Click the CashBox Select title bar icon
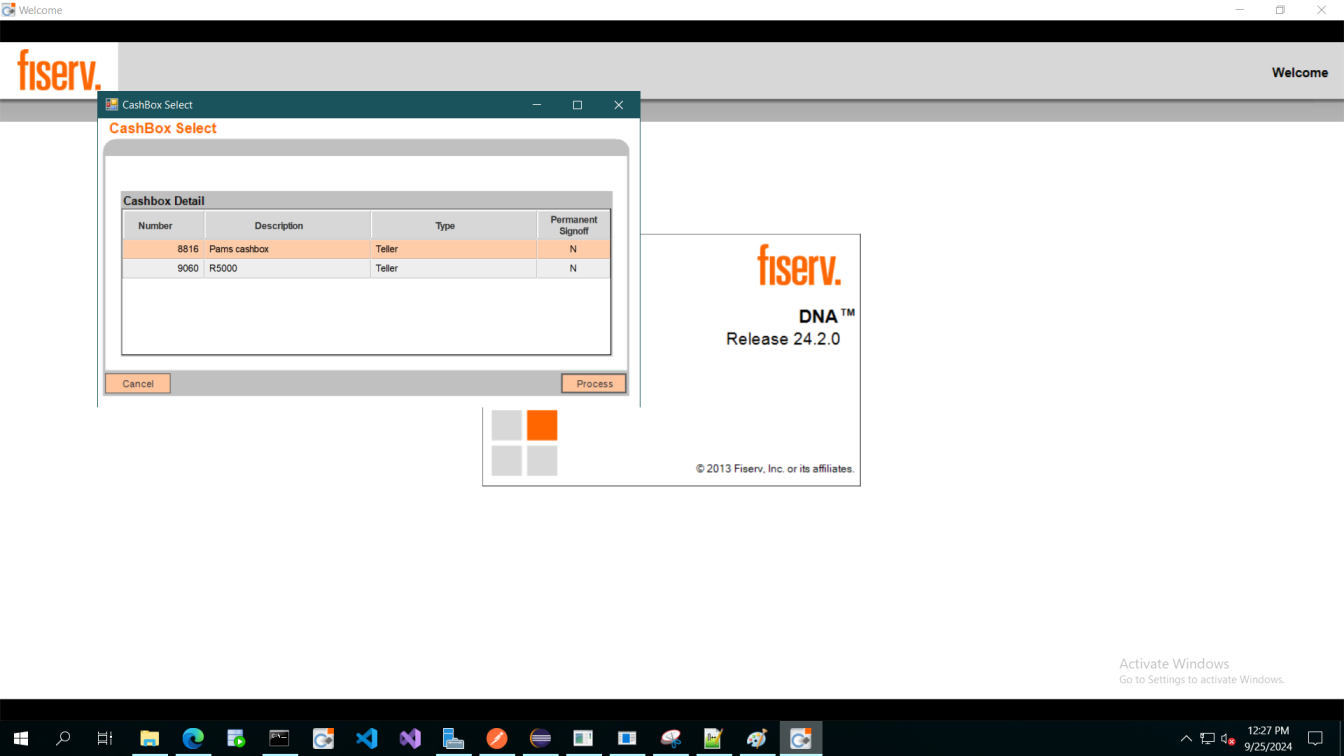Viewport: 1344px width, 756px height. 112,105
